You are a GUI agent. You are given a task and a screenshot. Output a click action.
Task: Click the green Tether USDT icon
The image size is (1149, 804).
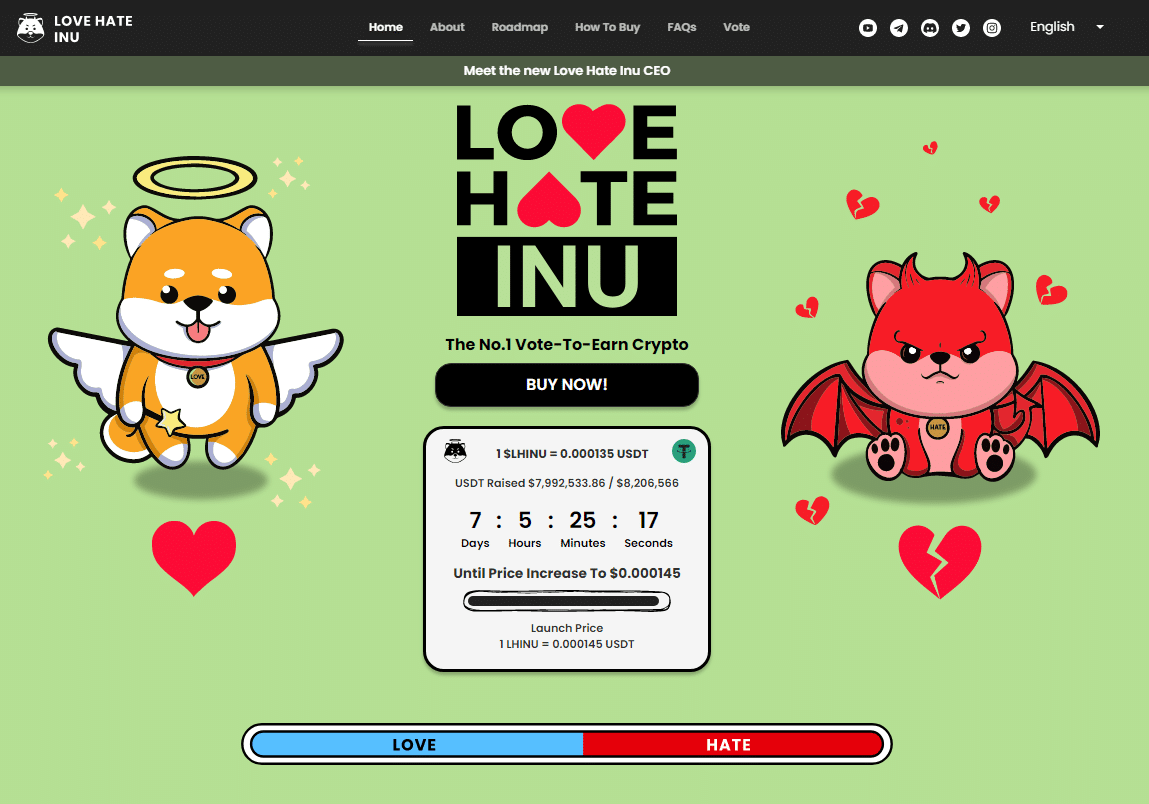pyautogui.click(x=684, y=452)
